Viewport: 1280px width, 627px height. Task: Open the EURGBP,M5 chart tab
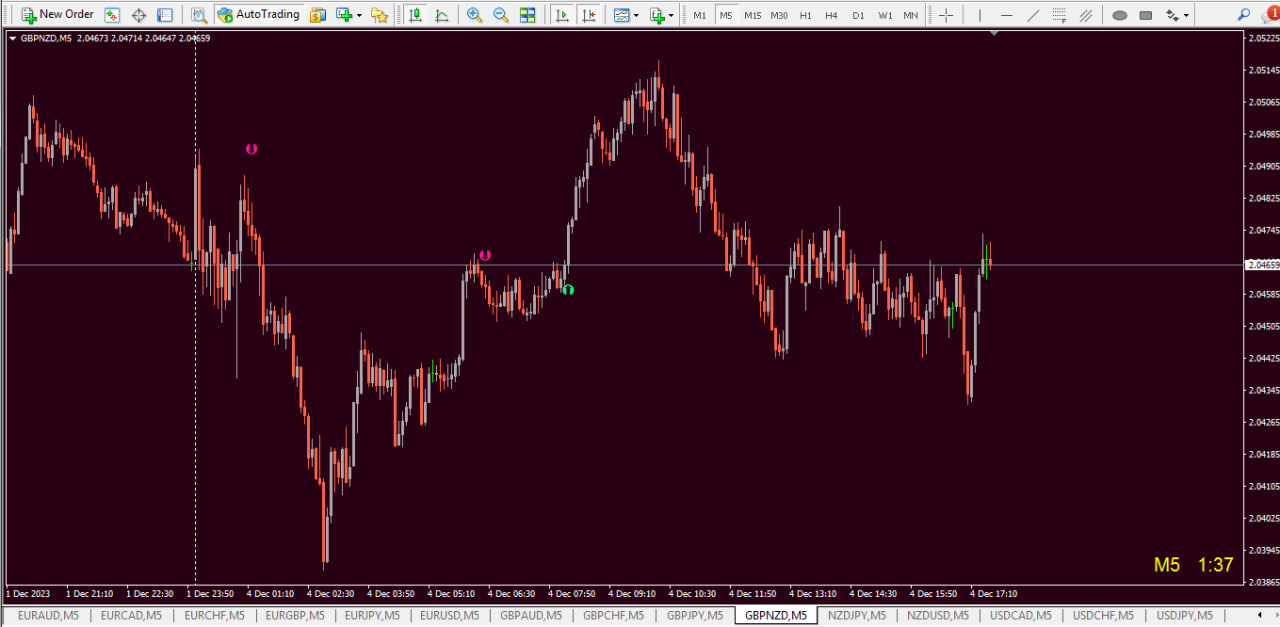tap(294, 615)
